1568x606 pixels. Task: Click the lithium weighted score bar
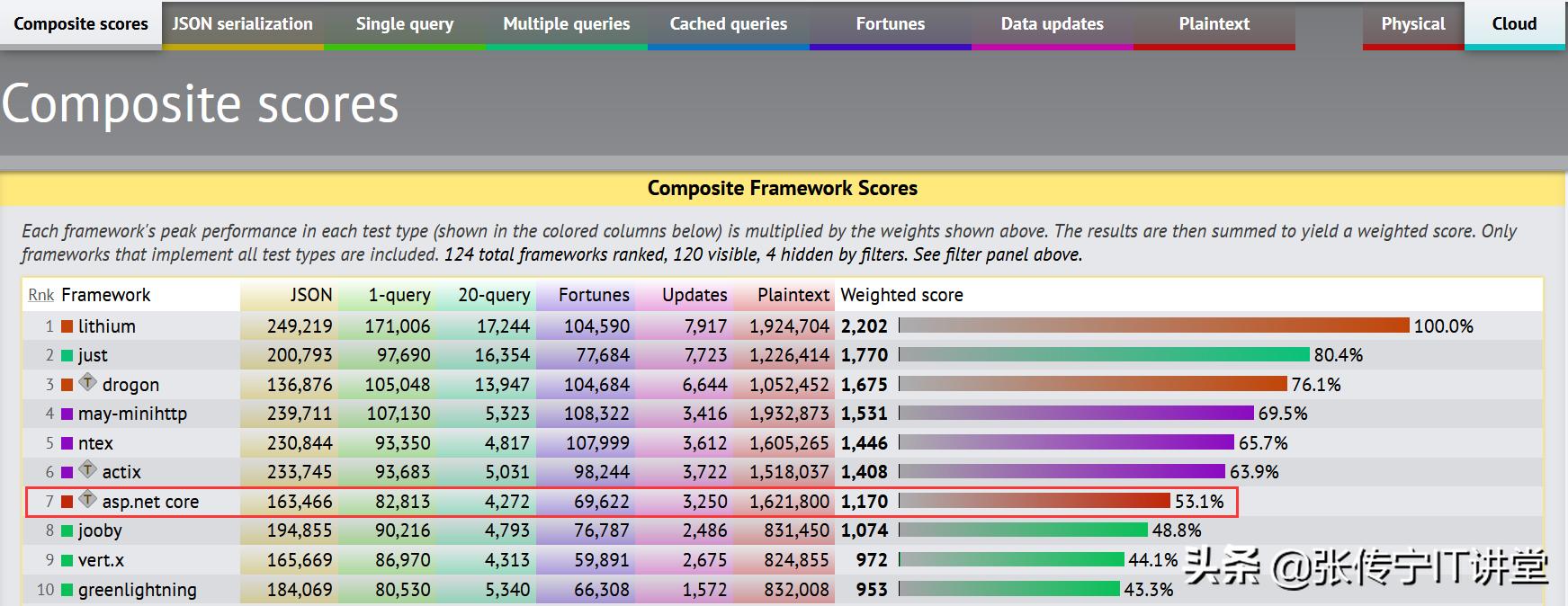(x=1153, y=325)
